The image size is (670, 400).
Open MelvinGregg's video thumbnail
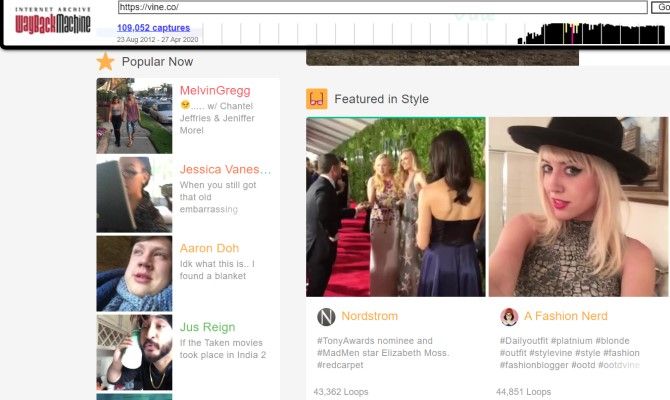pyautogui.click(x=134, y=115)
